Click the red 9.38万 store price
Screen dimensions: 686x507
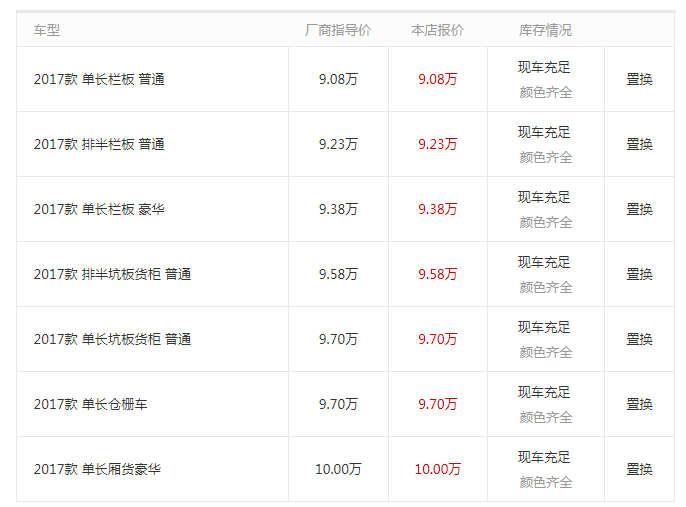(438, 209)
